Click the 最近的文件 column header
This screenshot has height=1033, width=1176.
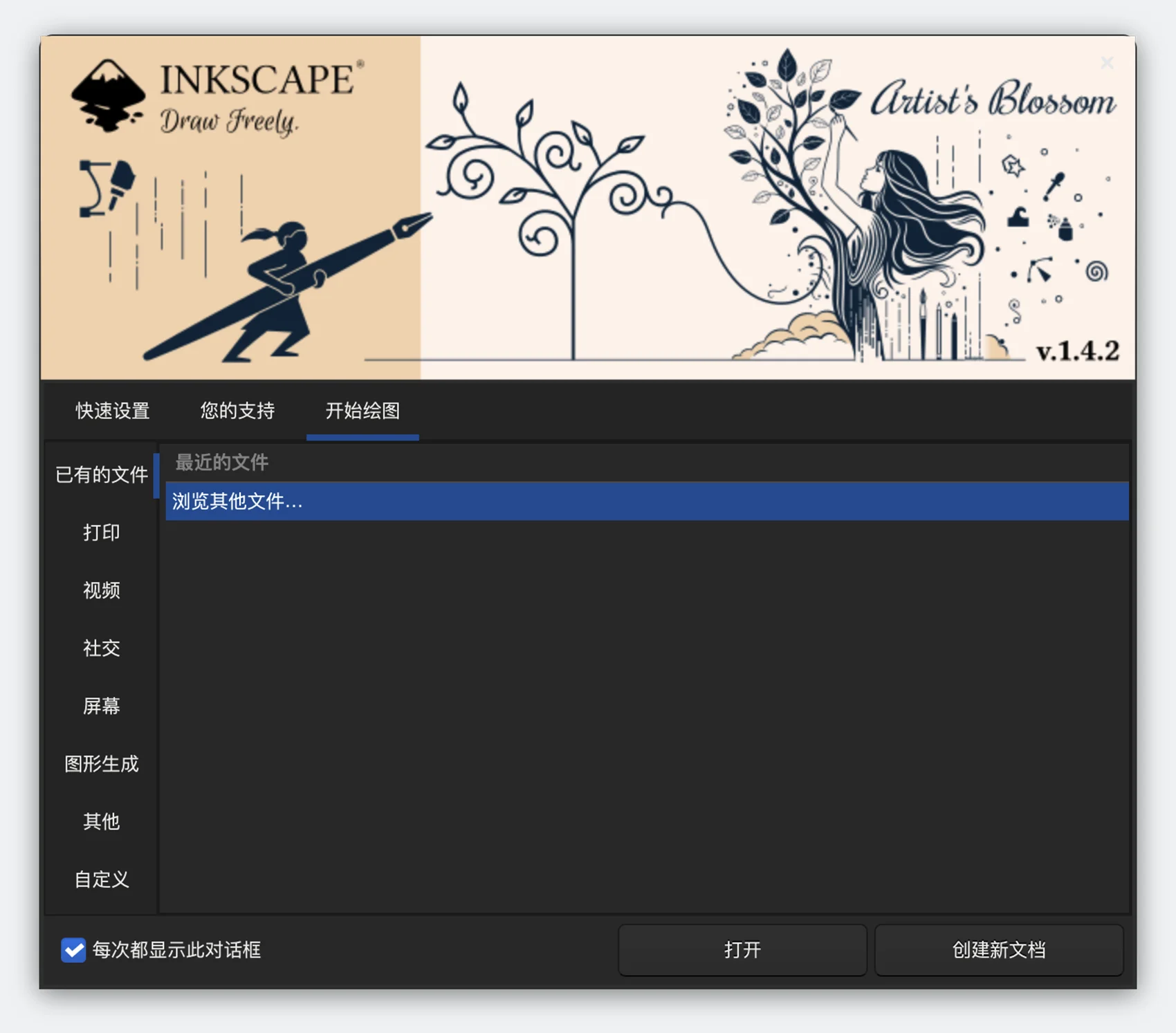(647, 463)
